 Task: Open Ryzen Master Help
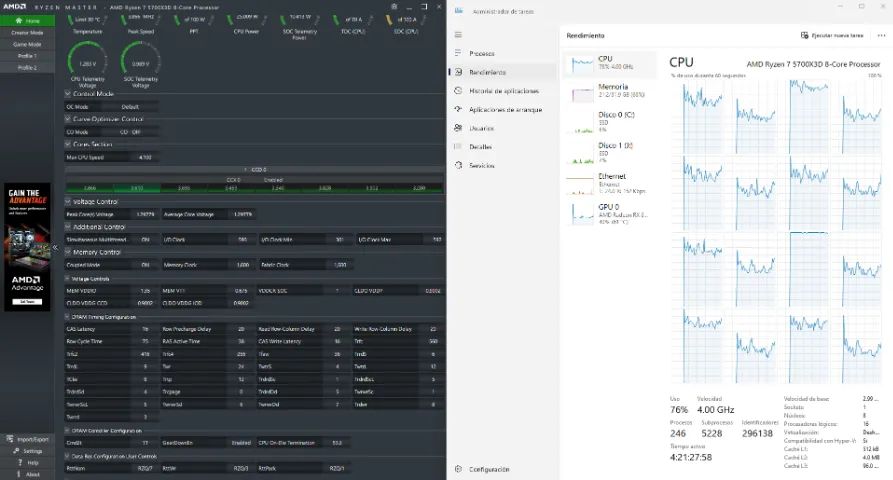point(27,462)
